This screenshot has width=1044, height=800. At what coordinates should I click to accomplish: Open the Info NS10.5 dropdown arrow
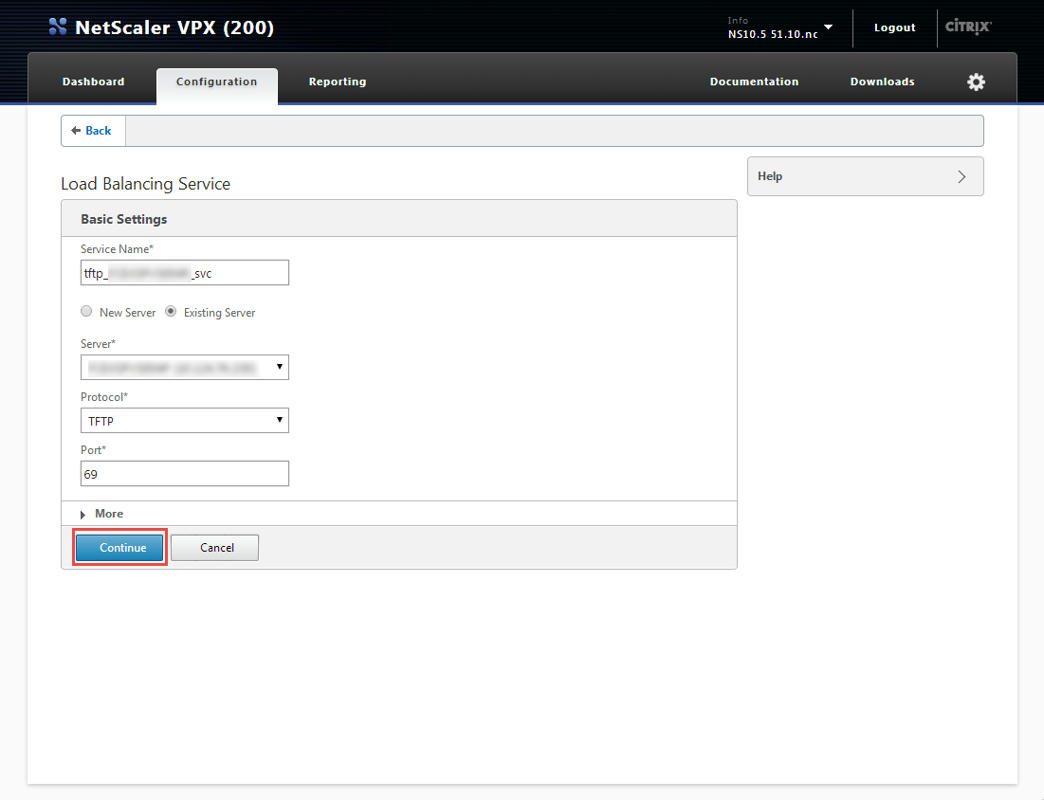(x=828, y=27)
